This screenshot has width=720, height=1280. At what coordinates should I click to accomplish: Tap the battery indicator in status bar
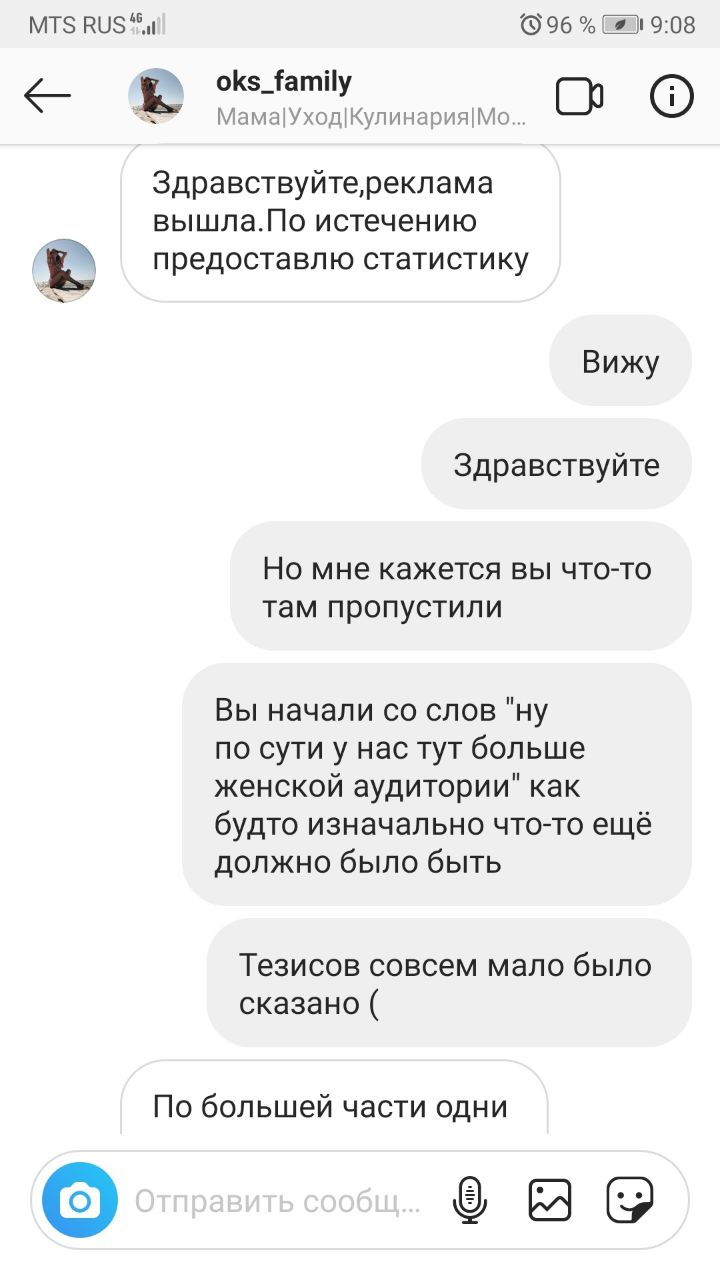coord(622,24)
